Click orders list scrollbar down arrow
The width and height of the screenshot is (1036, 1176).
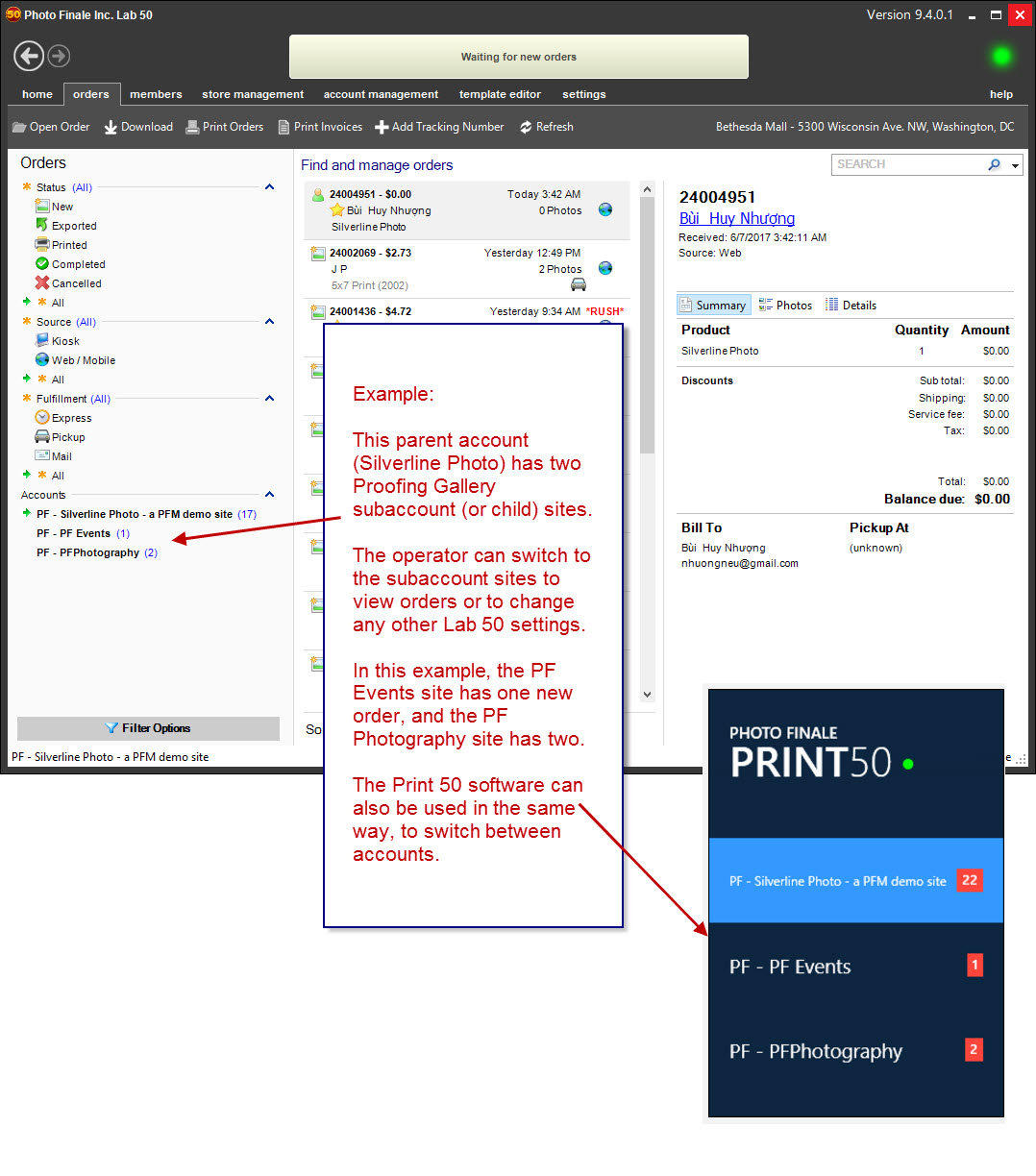647,694
